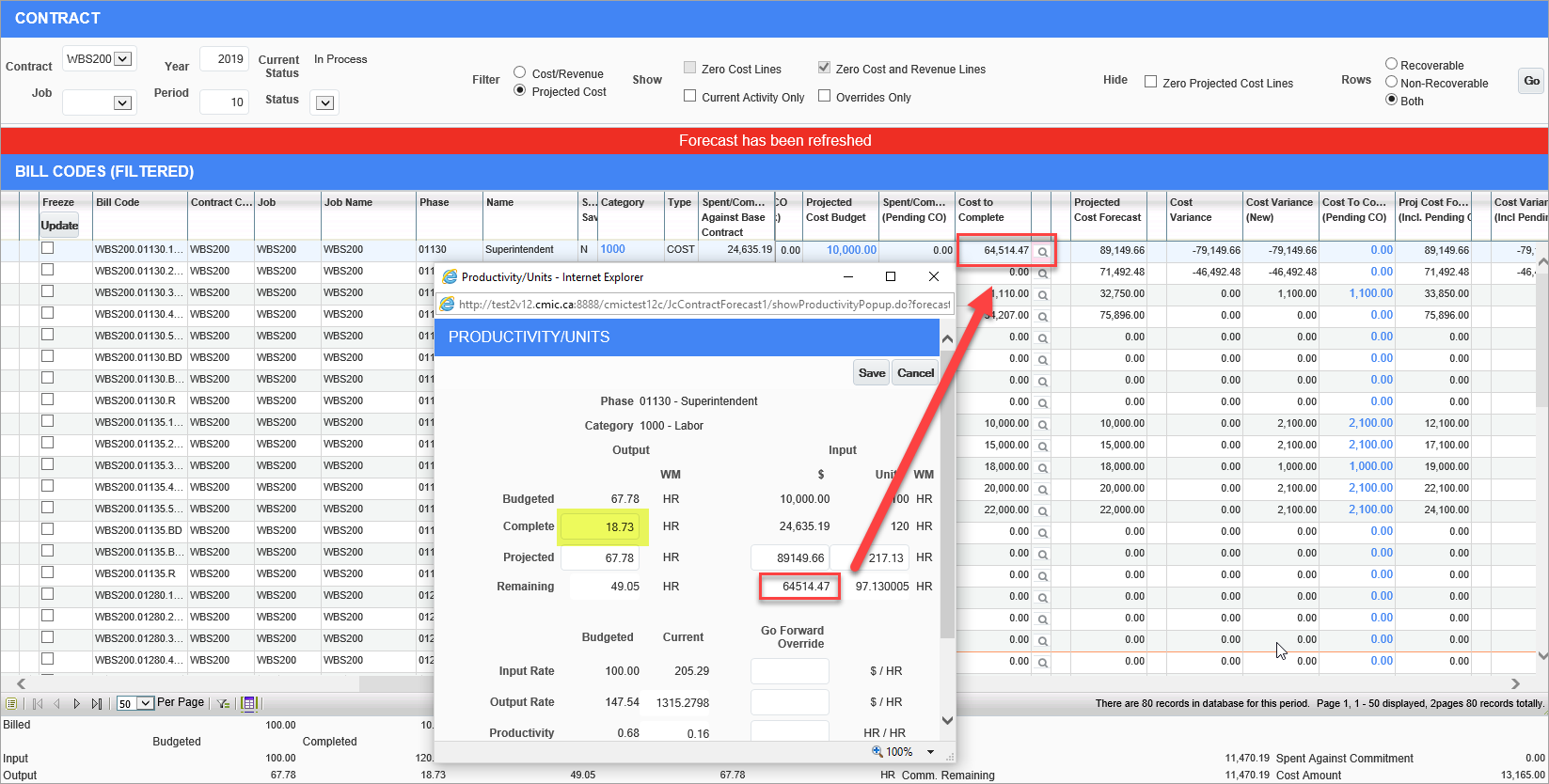Edit Projected output 67.78 field

coord(601,557)
